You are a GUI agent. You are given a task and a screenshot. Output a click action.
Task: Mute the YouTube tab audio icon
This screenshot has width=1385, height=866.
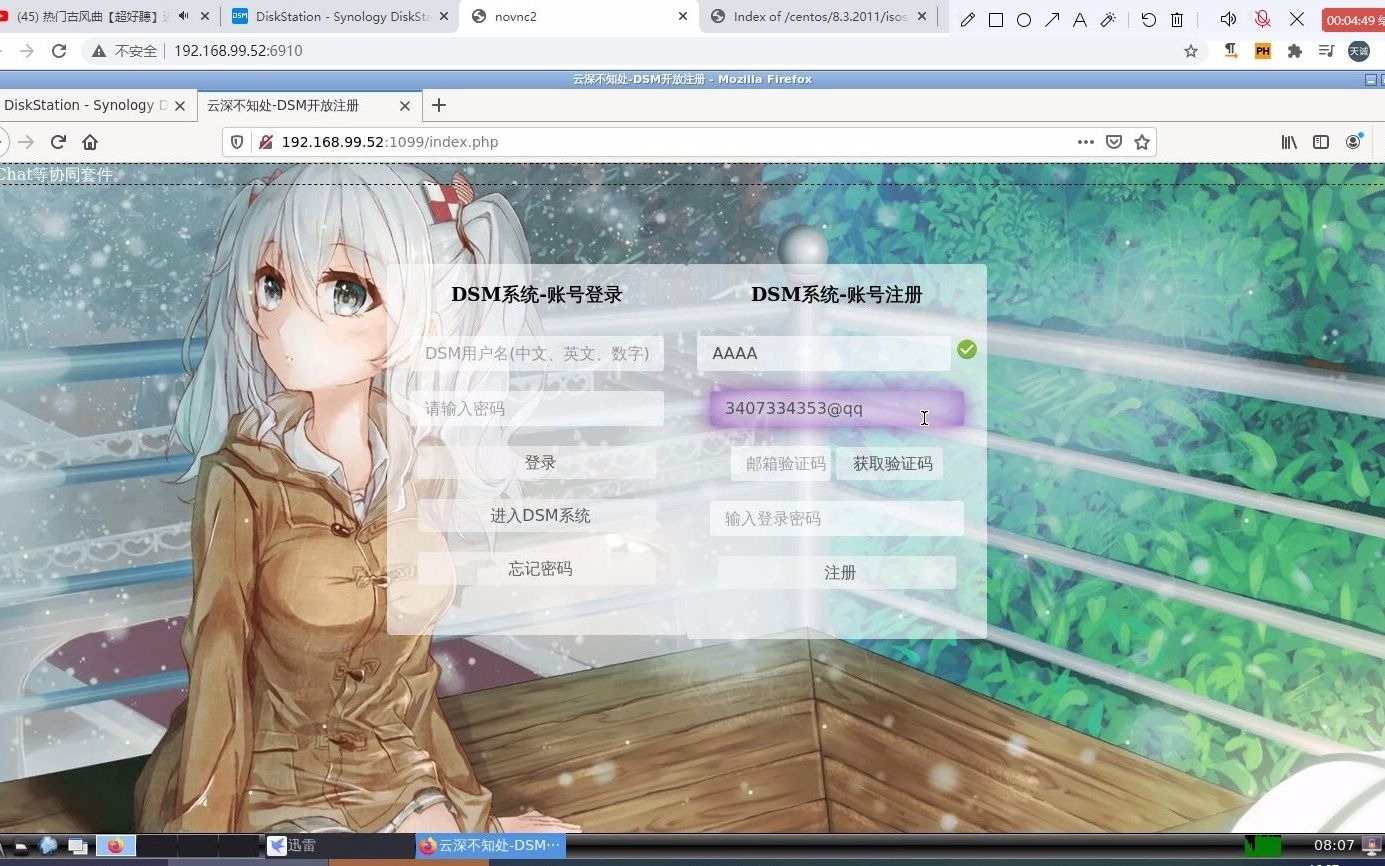[x=183, y=17]
